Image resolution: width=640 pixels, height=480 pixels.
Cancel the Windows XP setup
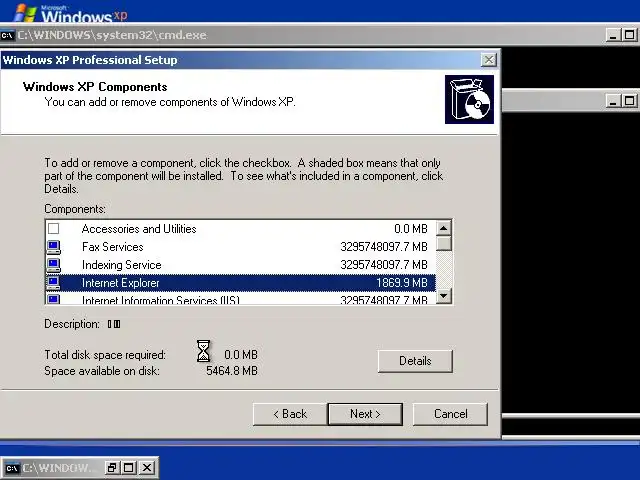[x=450, y=414]
